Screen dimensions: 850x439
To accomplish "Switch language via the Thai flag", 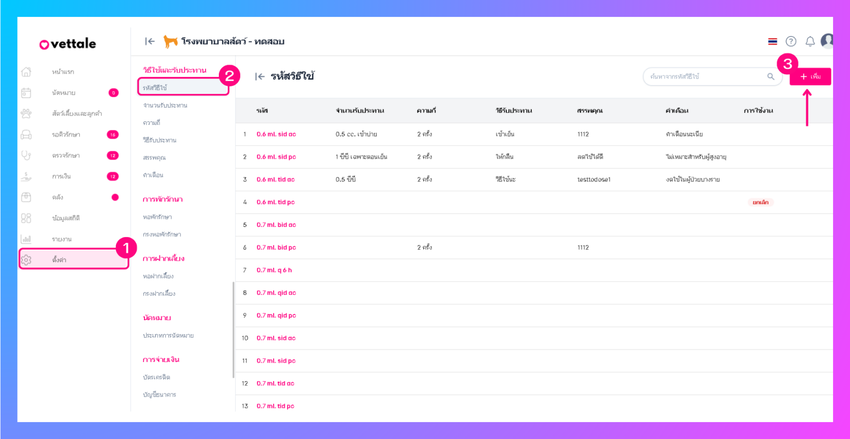I will click(x=772, y=42).
